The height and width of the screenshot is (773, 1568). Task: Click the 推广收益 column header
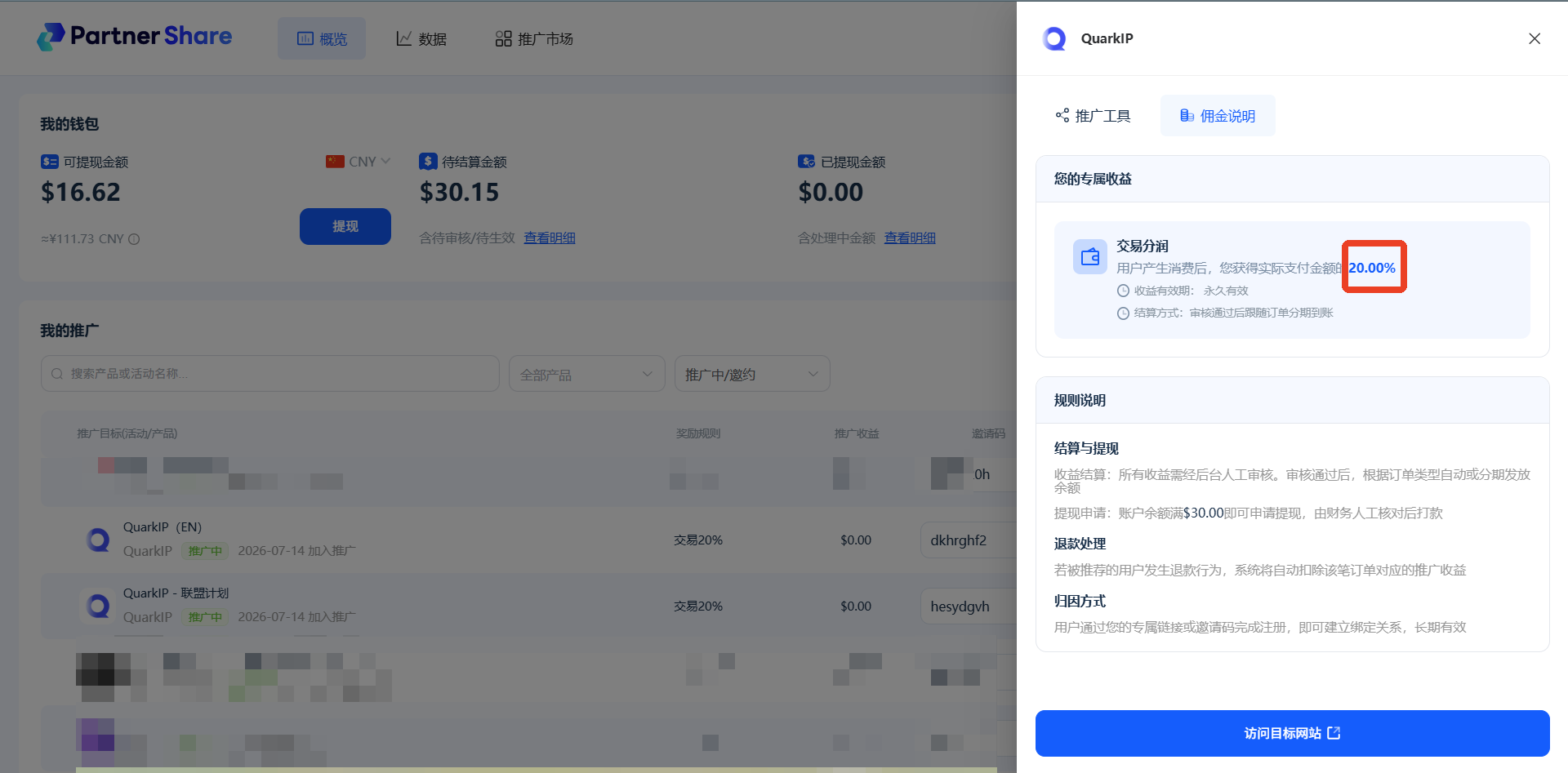coord(857,433)
